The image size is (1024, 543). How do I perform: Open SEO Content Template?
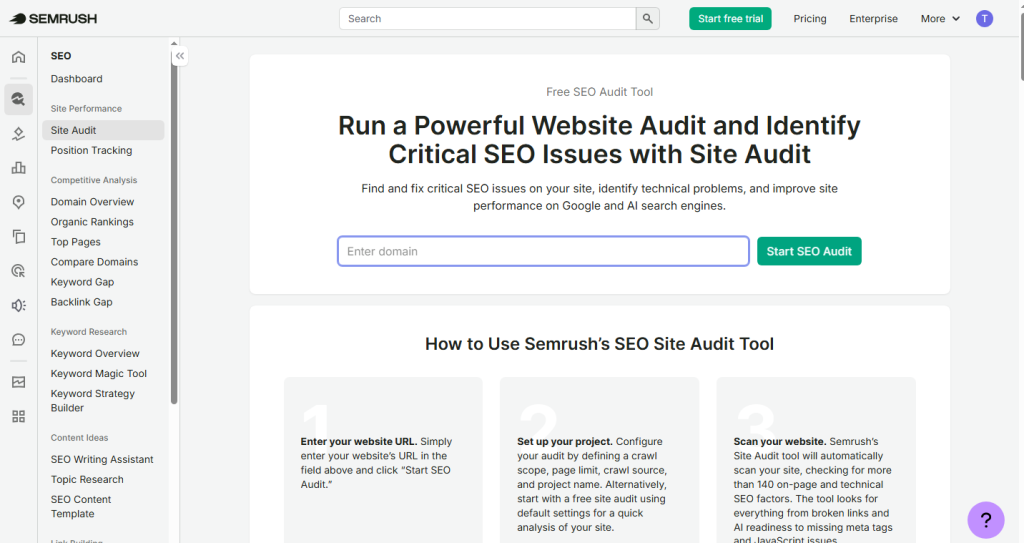pyautogui.click(x=81, y=506)
